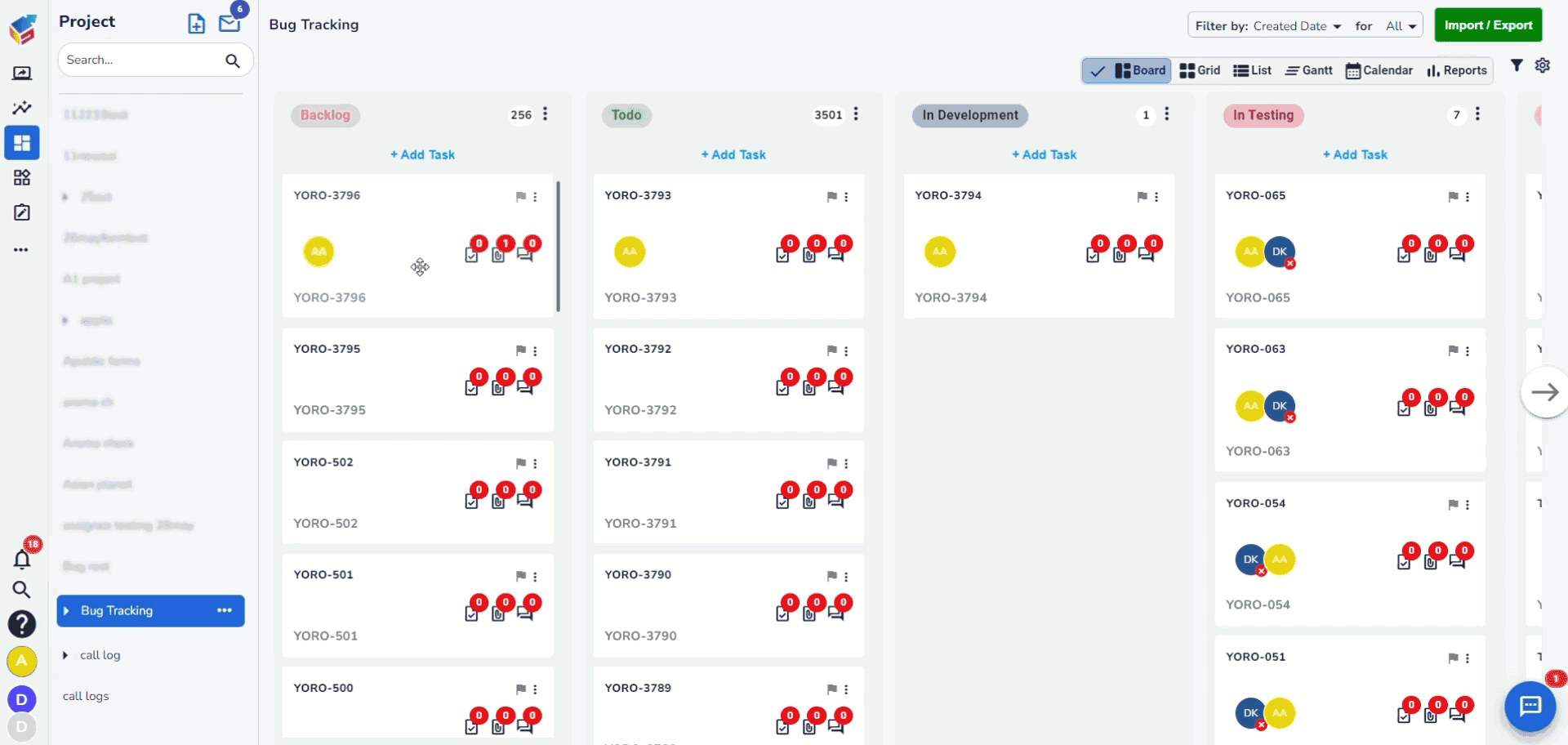Image resolution: width=1568 pixels, height=745 pixels.
Task: Add Task to Todo column
Action: click(x=733, y=154)
